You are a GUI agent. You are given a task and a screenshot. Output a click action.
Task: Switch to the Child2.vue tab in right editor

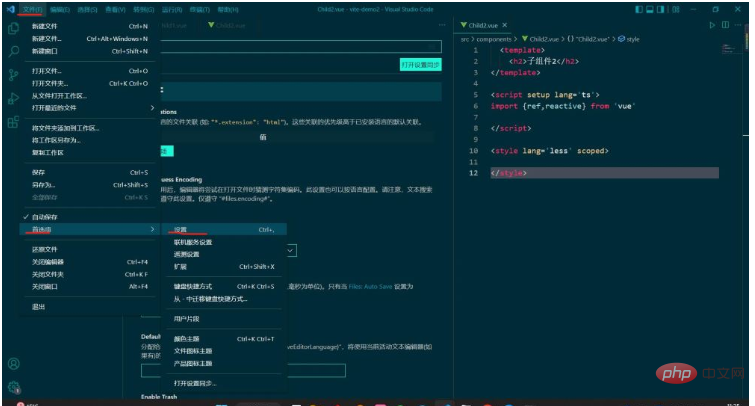(x=483, y=25)
